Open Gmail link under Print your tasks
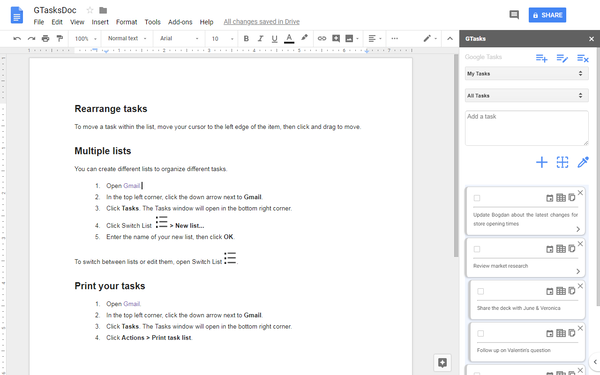This screenshot has height=375, width=600. 132,304
